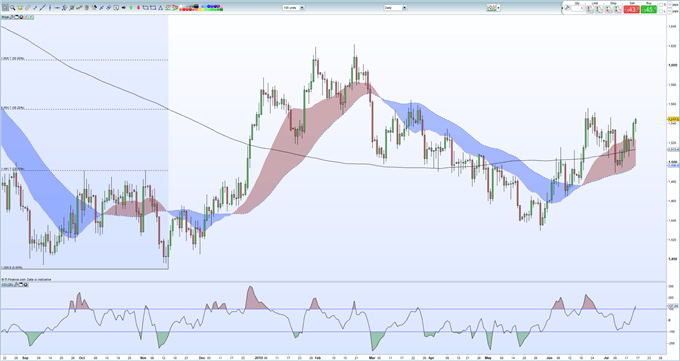
Task: Open the chart style dropdown arrow
Action: click(499, 7)
